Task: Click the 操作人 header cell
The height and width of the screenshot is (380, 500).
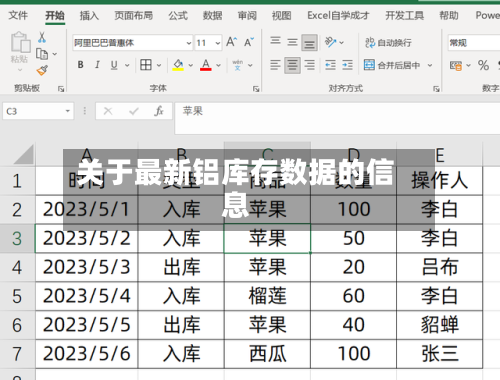Action: 440,181
